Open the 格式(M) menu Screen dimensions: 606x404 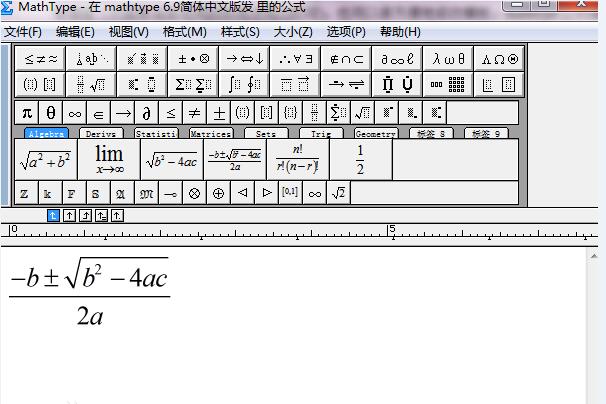point(184,32)
